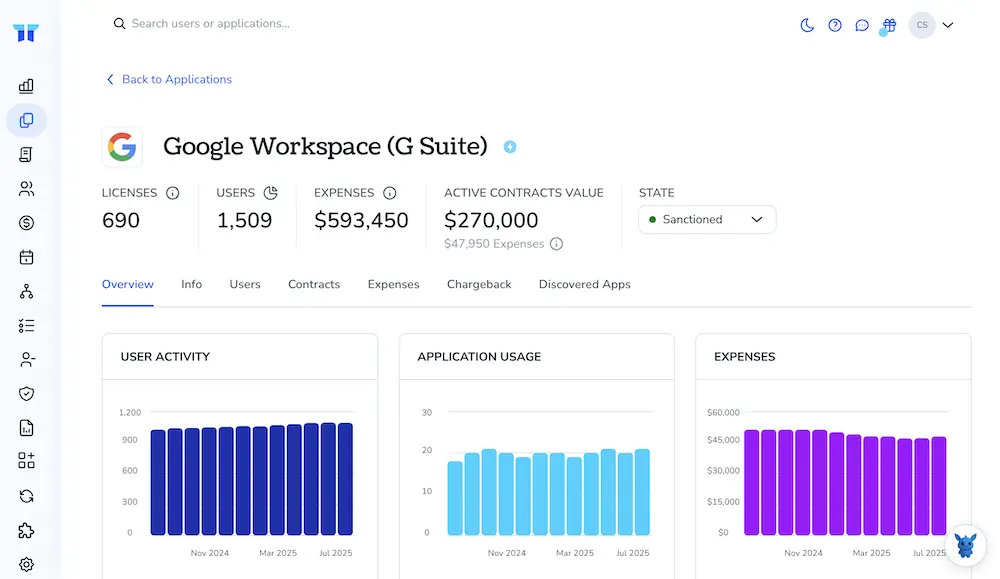The width and height of the screenshot is (1000, 579).
Task: Open help via the question mark icon
Action: pos(835,26)
